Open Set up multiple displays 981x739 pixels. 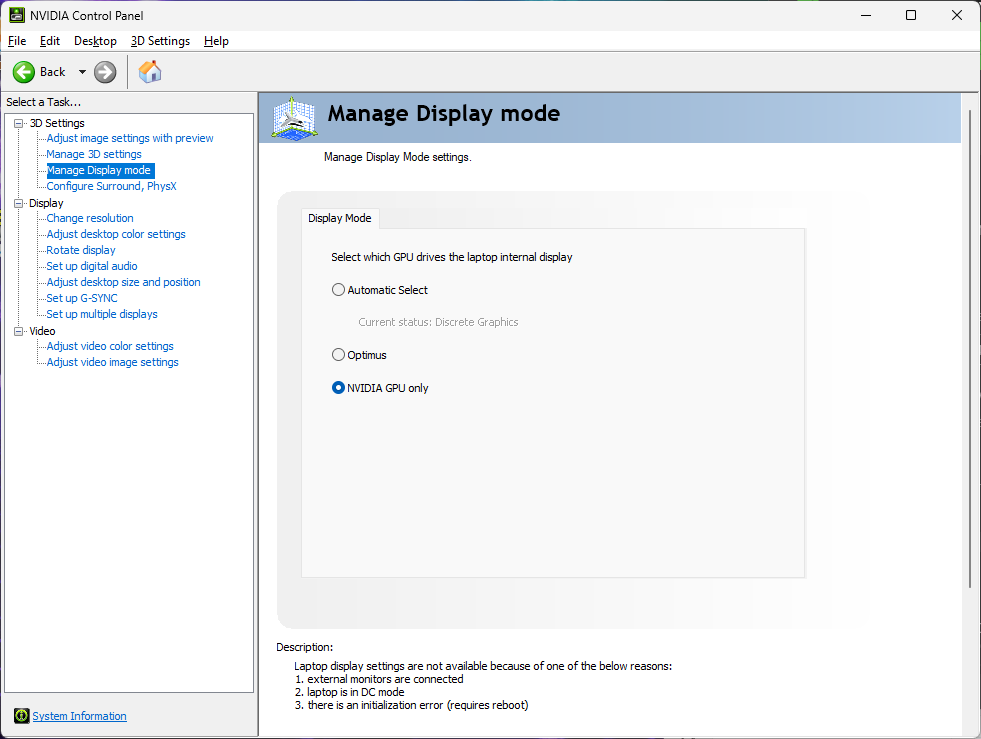[x=102, y=314]
